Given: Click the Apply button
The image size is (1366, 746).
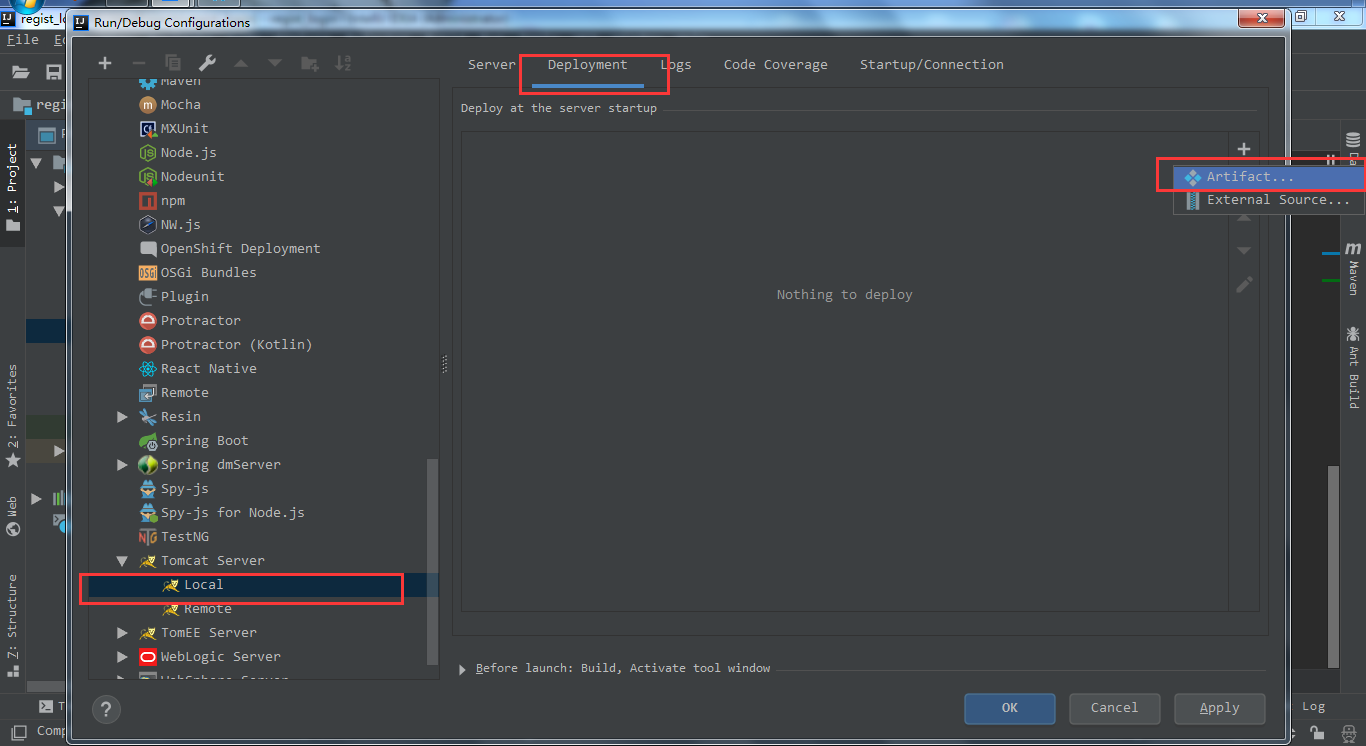Looking at the screenshot, I should click(x=1219, y=708).
